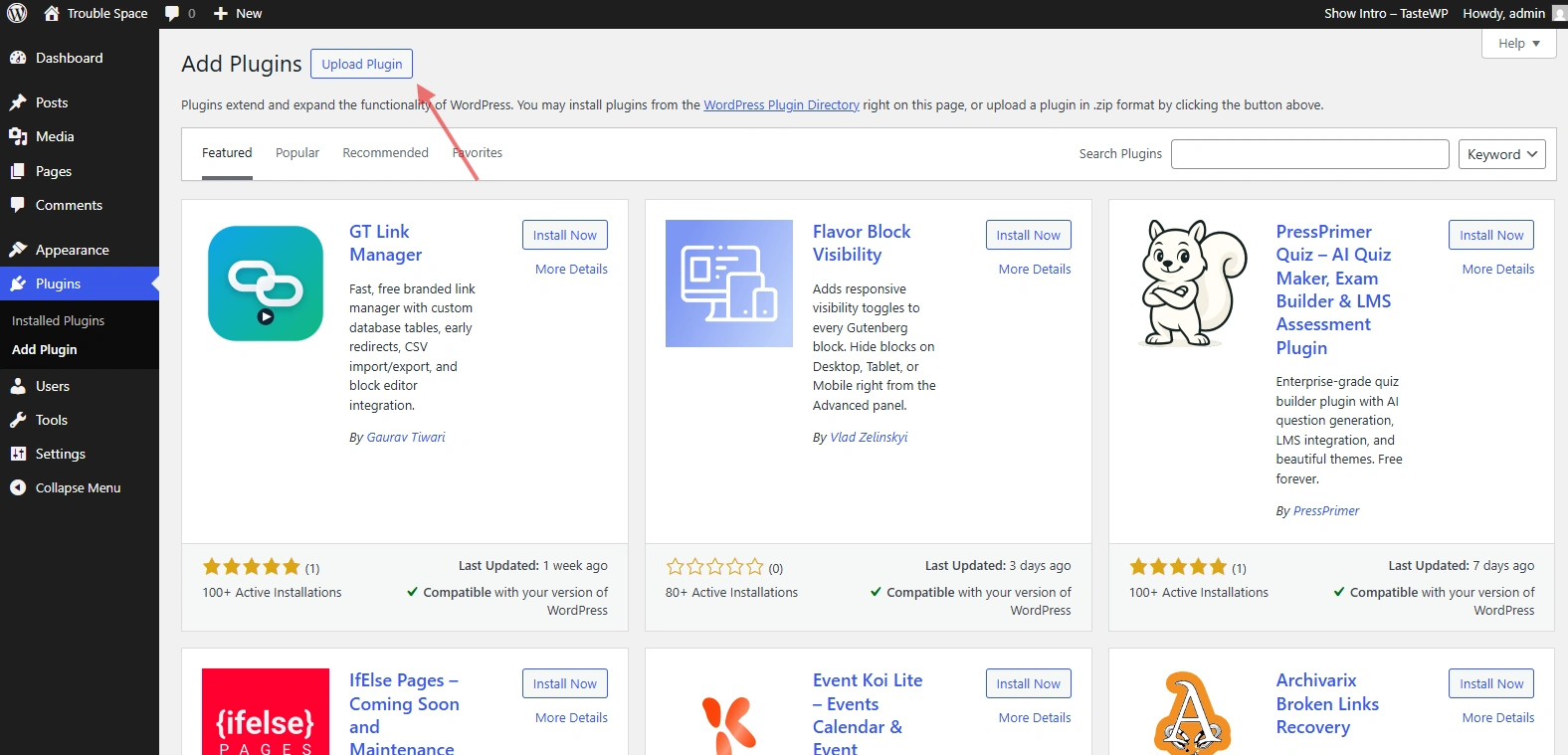Open Trouble Space home icon
Image resolution: width=1568 pixels, height=755 pixels.
coord(52,14)
